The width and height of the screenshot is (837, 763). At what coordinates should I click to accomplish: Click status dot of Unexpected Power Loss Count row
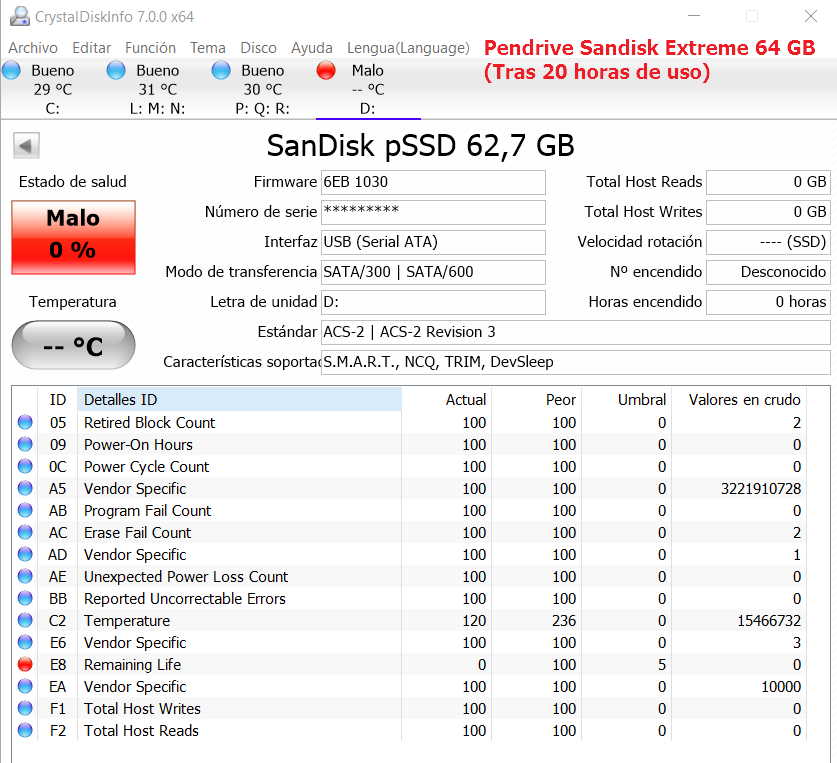pyautogui.click(x=25, y=576)
